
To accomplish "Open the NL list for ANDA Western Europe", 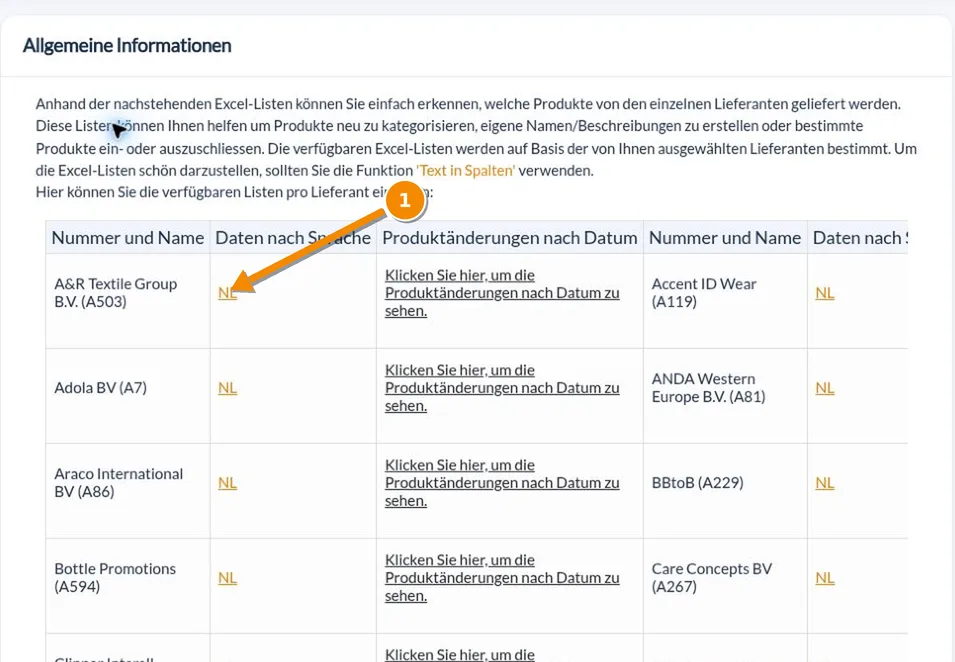I will click(825, 388).
